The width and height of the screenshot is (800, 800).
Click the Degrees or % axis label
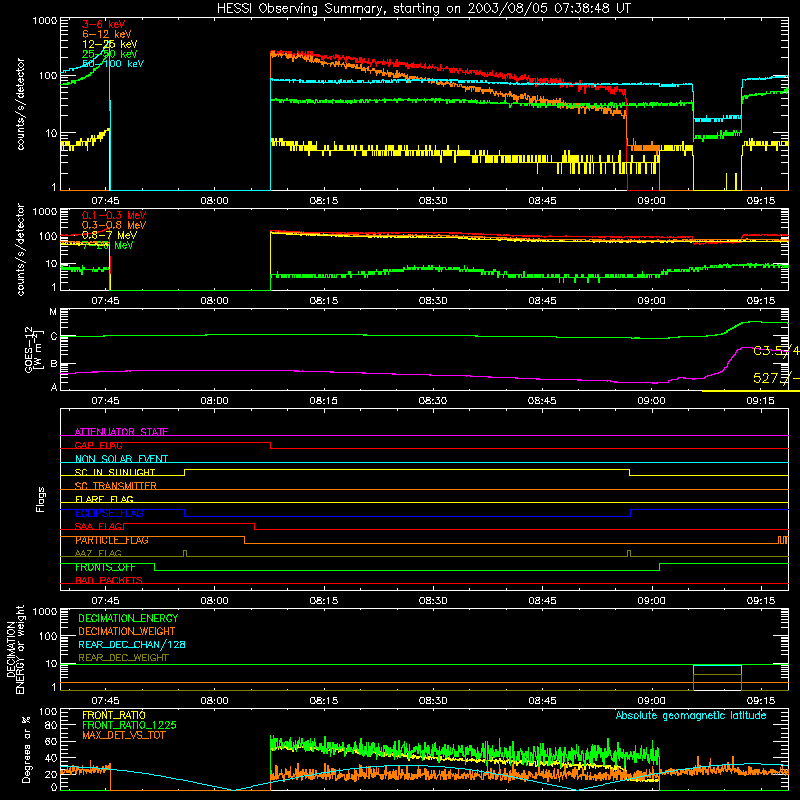tap(26, 749)
